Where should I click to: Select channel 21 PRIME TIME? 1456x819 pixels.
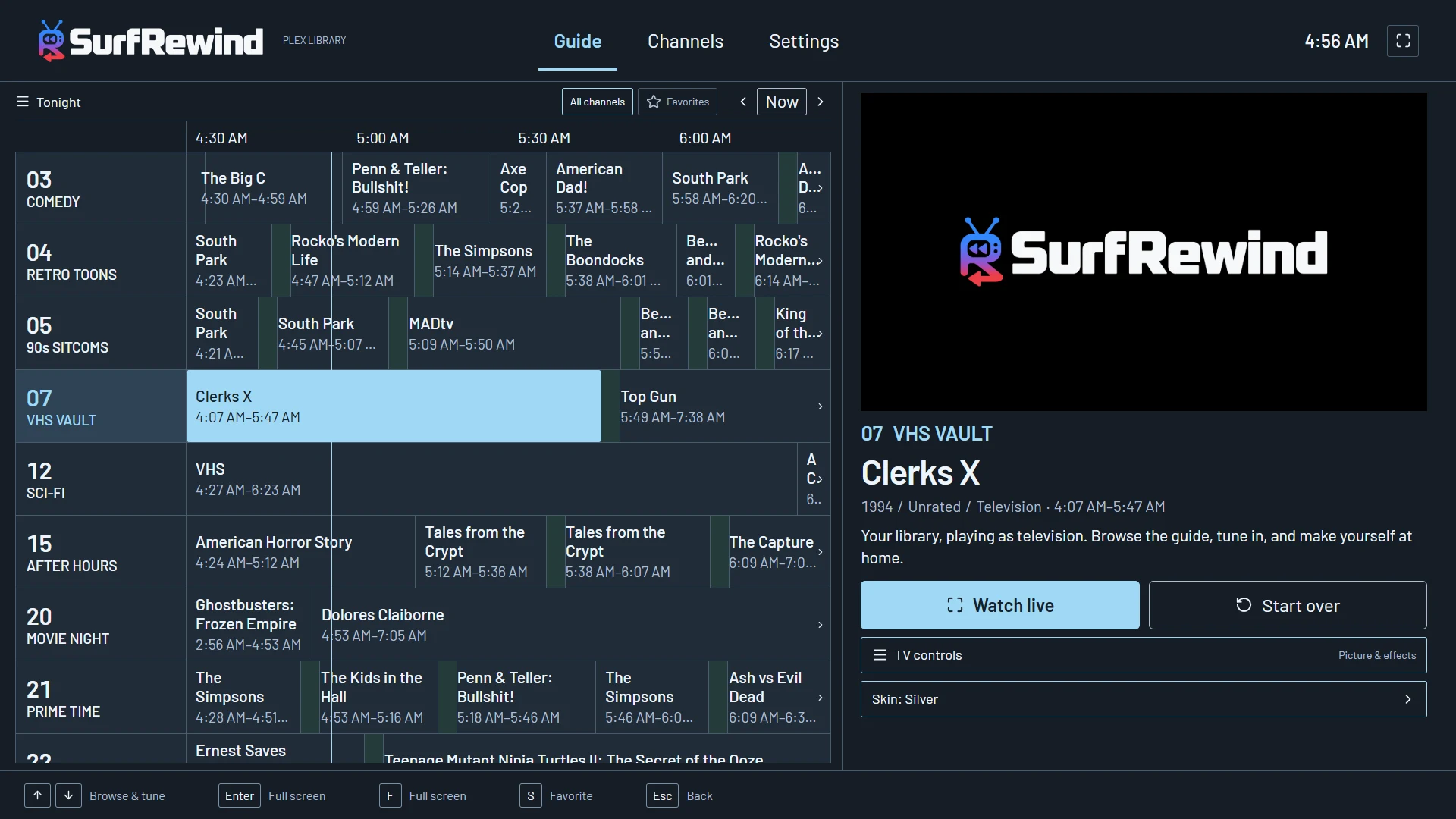point(101,698)
